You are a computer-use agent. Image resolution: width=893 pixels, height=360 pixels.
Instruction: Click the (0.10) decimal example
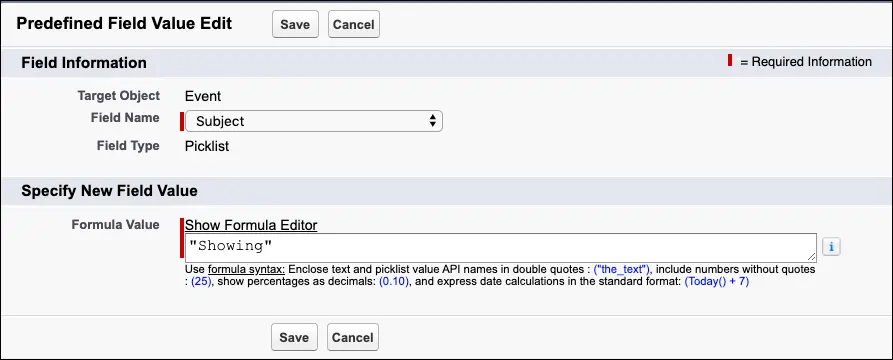tap(394, 281)
